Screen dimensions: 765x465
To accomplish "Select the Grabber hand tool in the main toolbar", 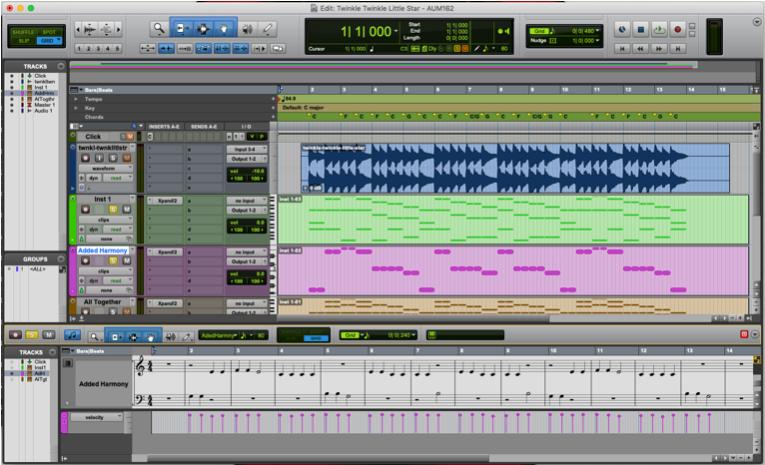I will pyautogui.click(x=224, y=29).
